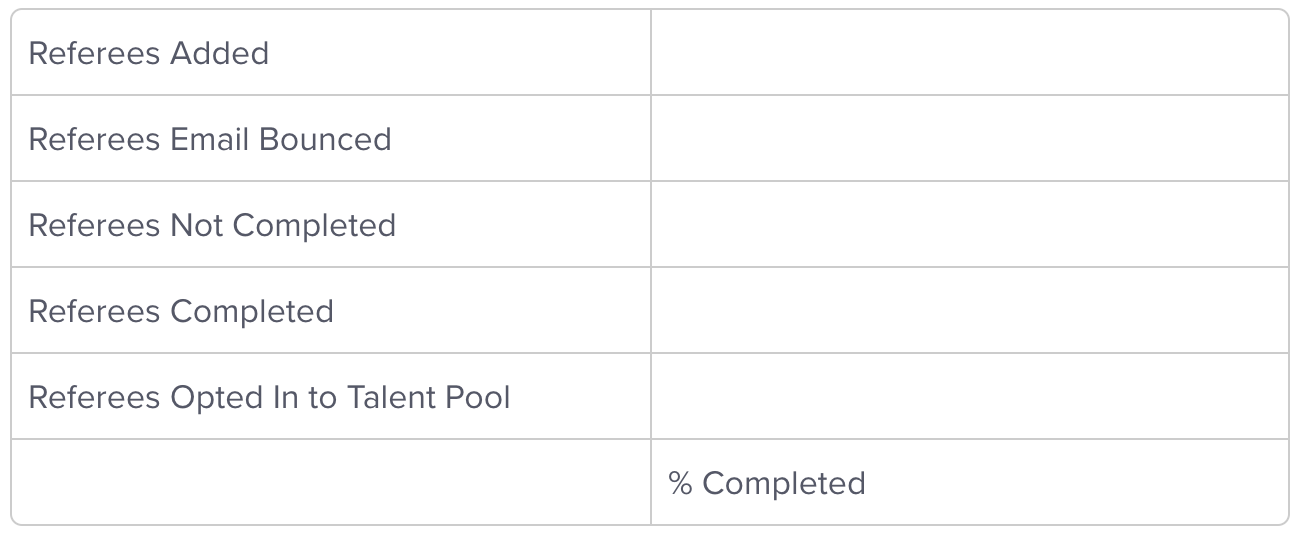Click the % Completed cell text
This screenshot has width=1306, height=544.
(x=767, y=483)
